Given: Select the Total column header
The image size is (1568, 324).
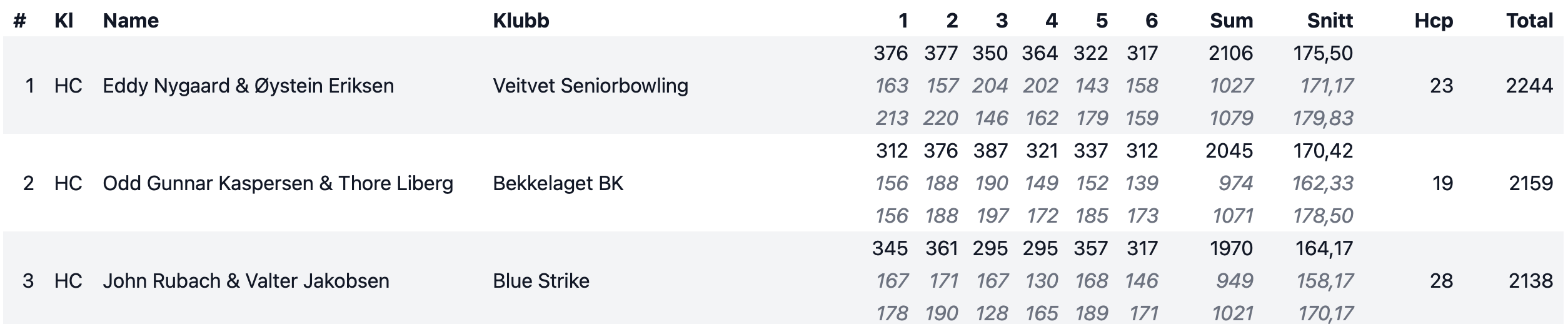Looking at the screenshot, I should [1529, 21].
